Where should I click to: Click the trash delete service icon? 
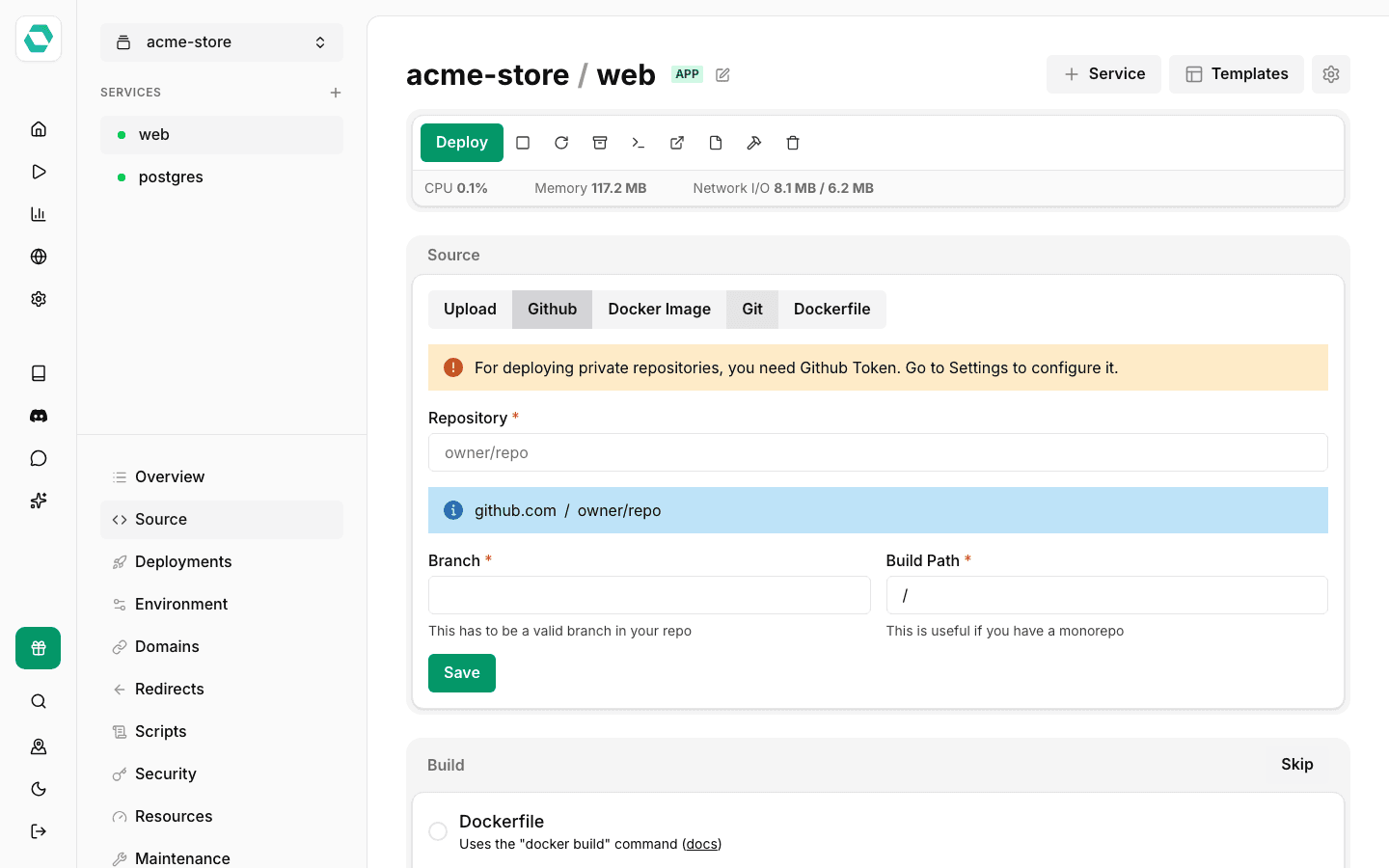pos(793,143)
